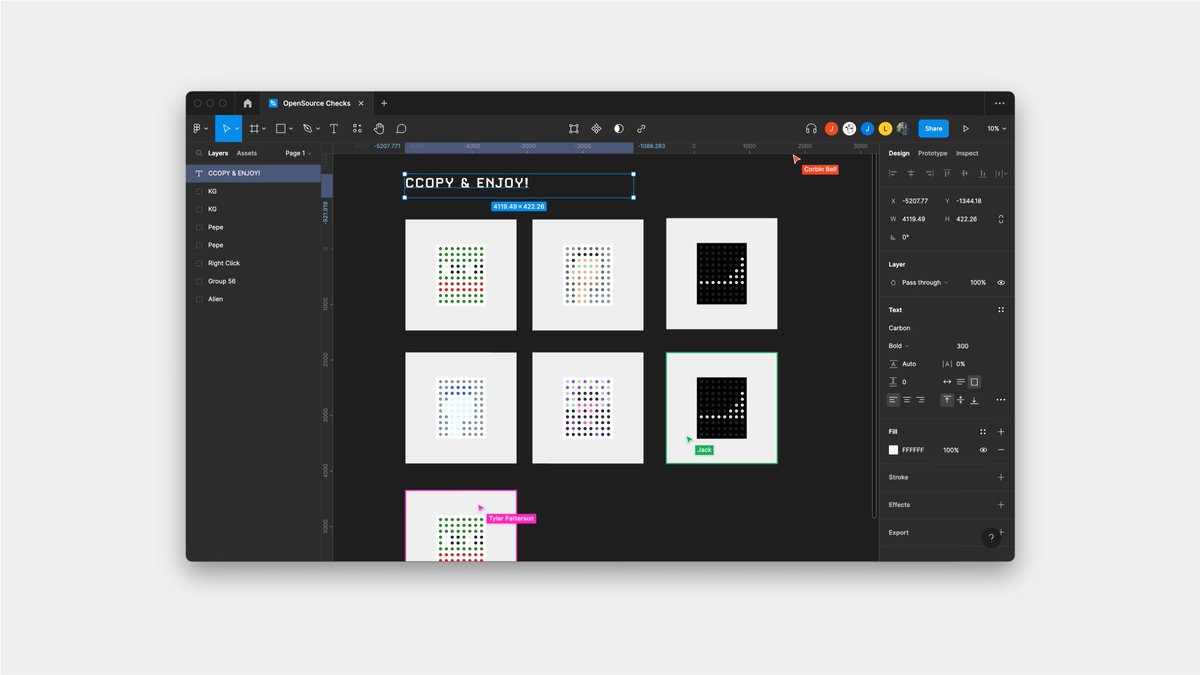Screen dimensions: 1200x675
Task: Open the type details three-dots icon
Action: 1001,400
